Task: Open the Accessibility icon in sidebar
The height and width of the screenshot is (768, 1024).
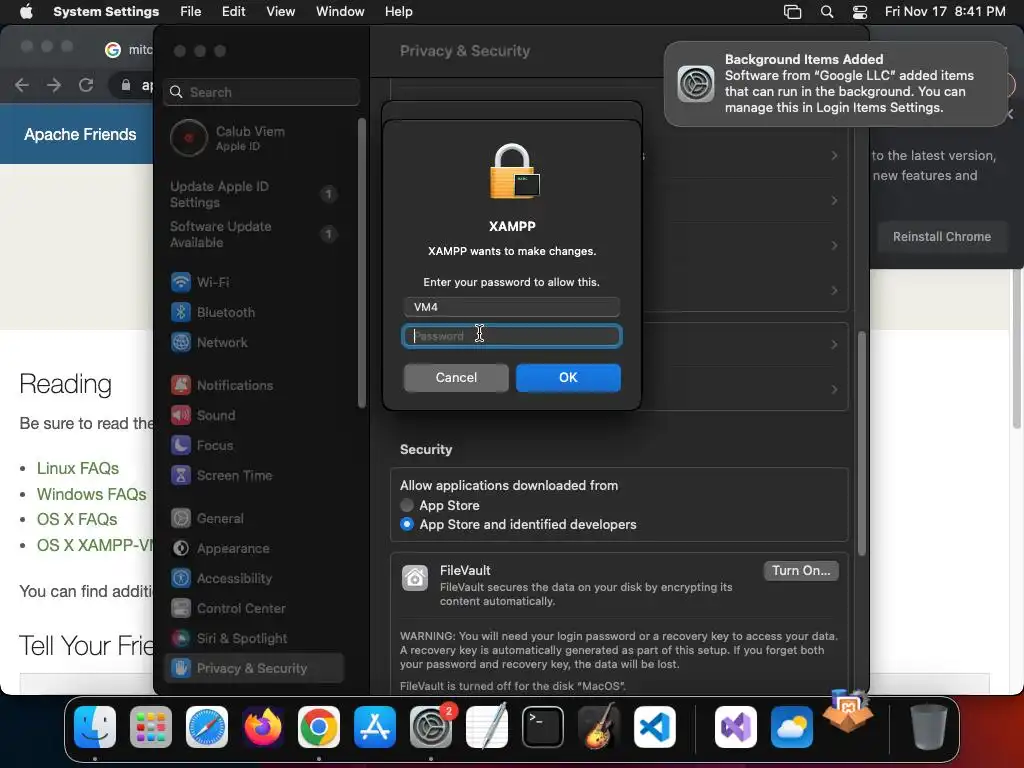Action: (181, 579)
